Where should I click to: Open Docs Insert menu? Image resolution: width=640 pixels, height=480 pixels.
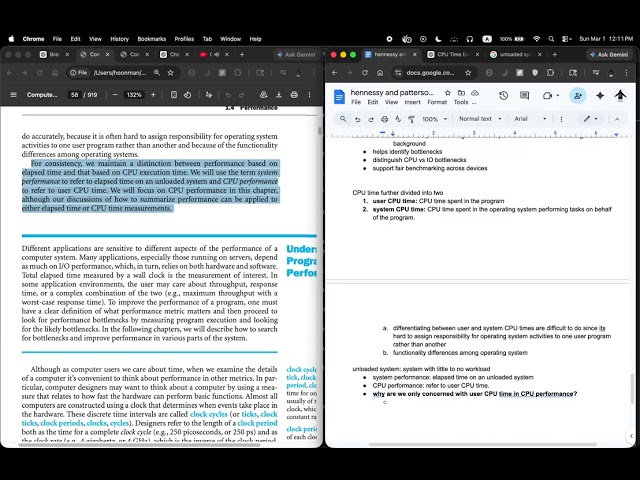pyautogui.click(x=412, y=102)
